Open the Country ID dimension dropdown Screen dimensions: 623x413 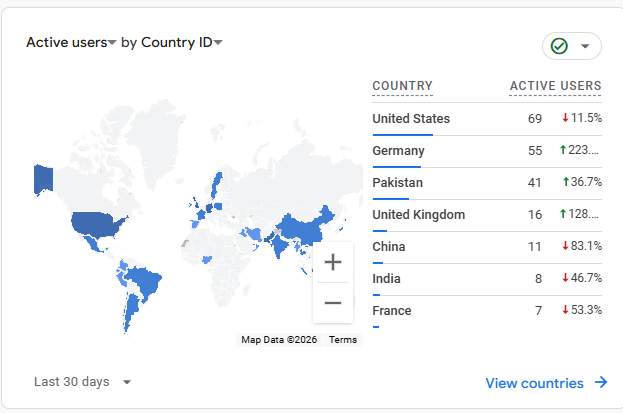(182, 42)
